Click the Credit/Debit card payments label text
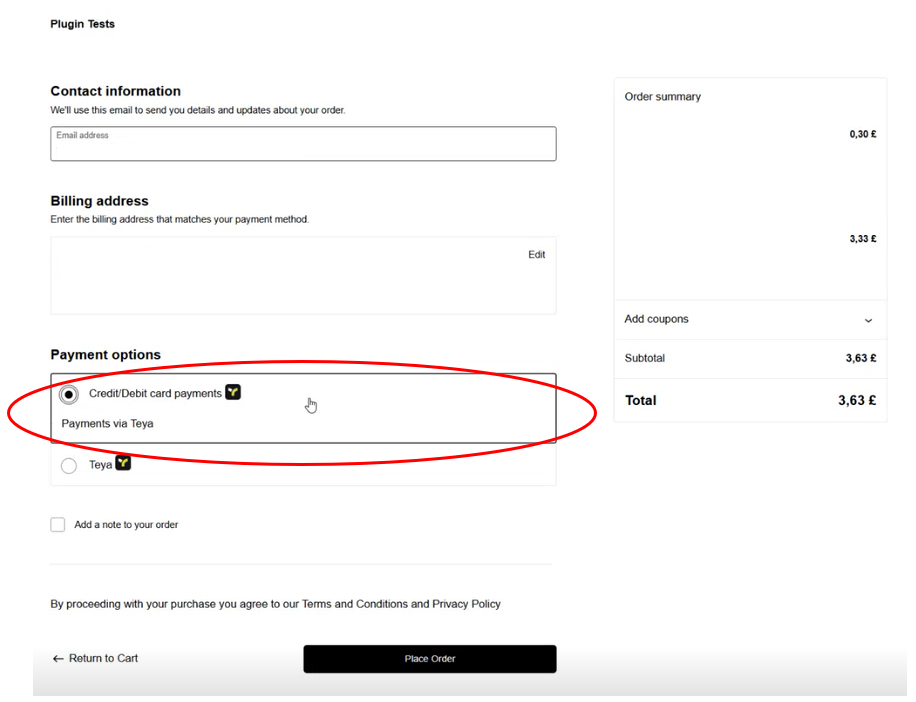Screen dimensions: 916x702 (x=155, y=394)
